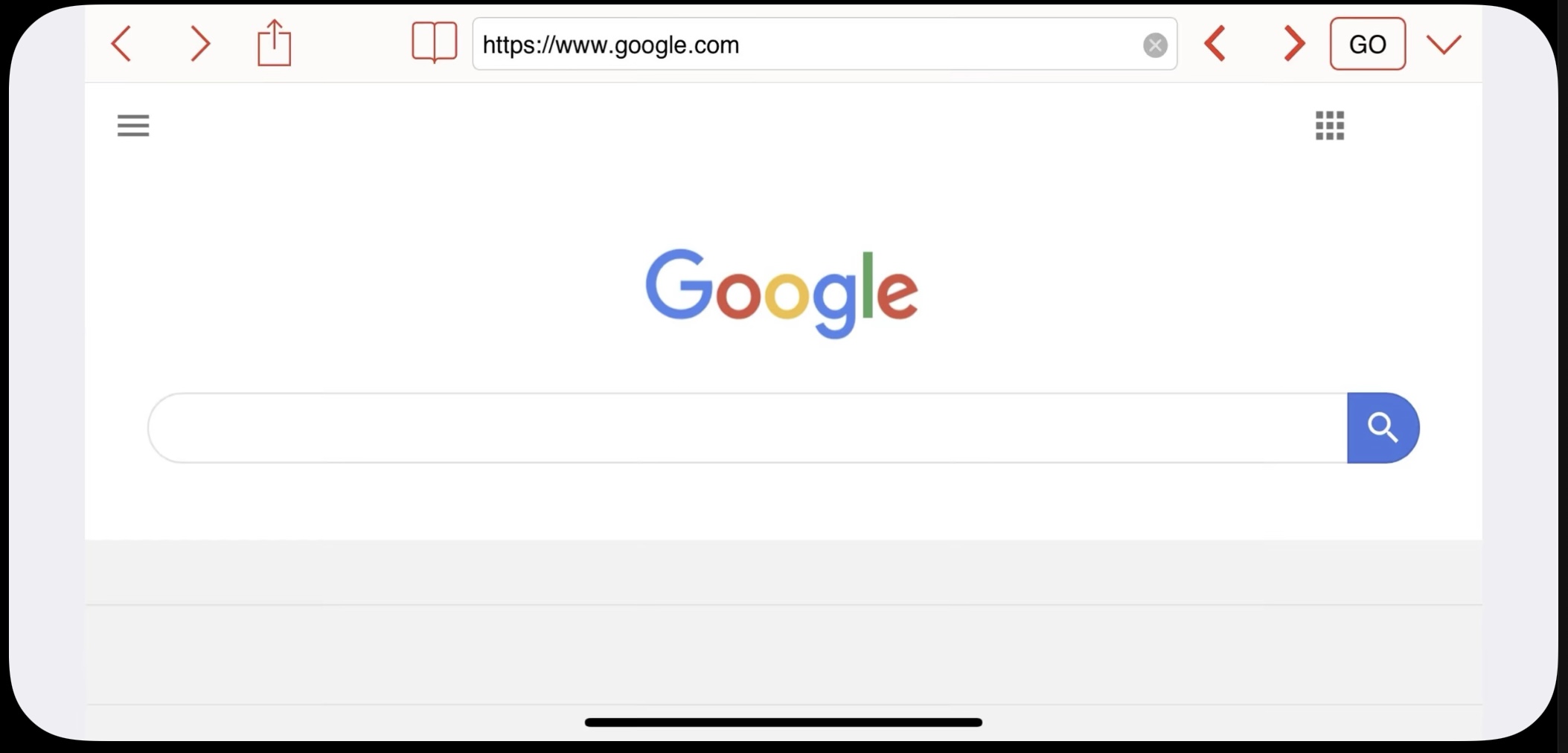Tap the bold red right chevron
1568x753 pixels.
tap(1294, 44)
